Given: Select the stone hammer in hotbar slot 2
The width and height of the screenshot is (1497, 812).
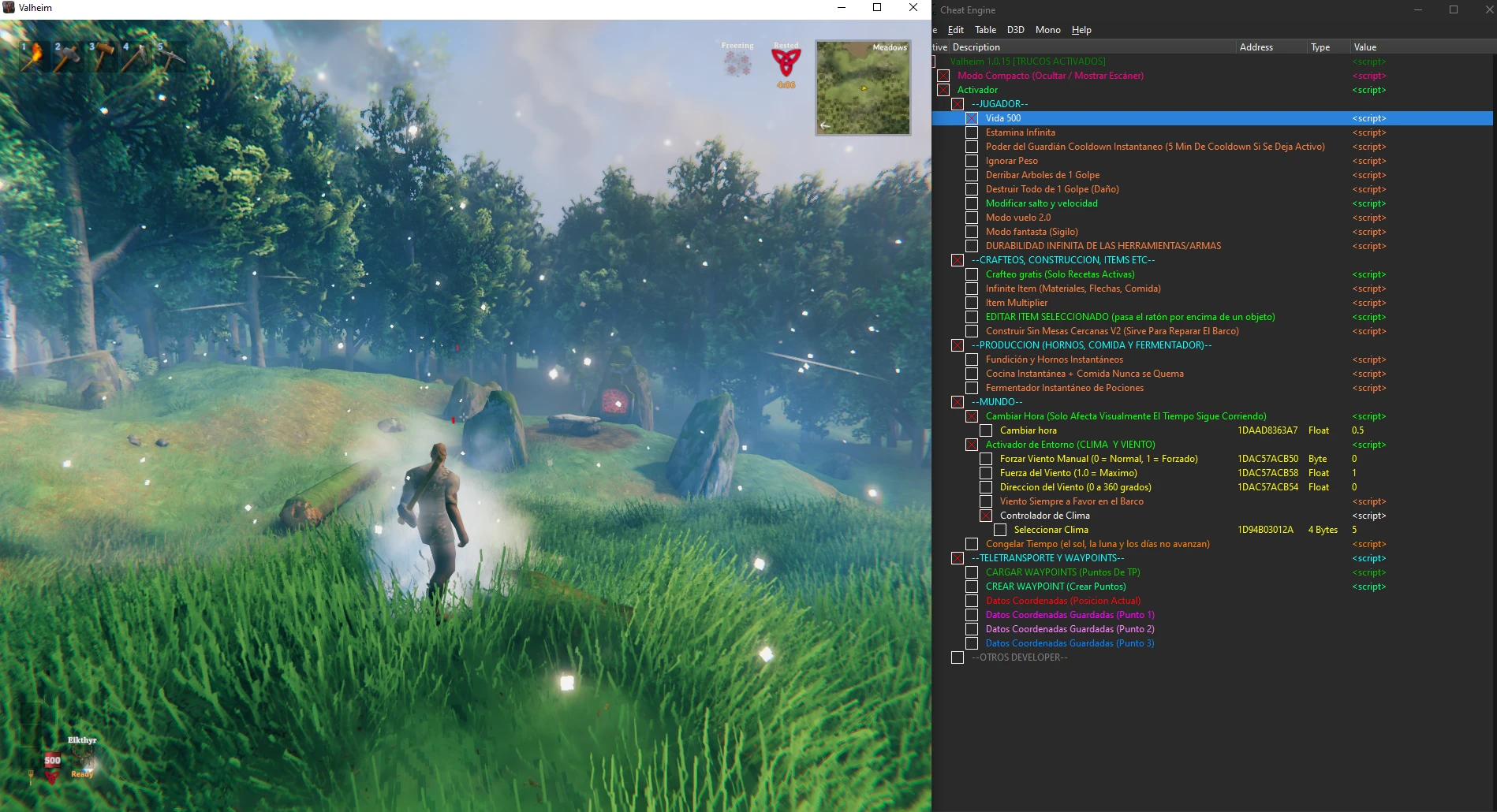Looking at the screenshot, I should (x=68, y=57).
